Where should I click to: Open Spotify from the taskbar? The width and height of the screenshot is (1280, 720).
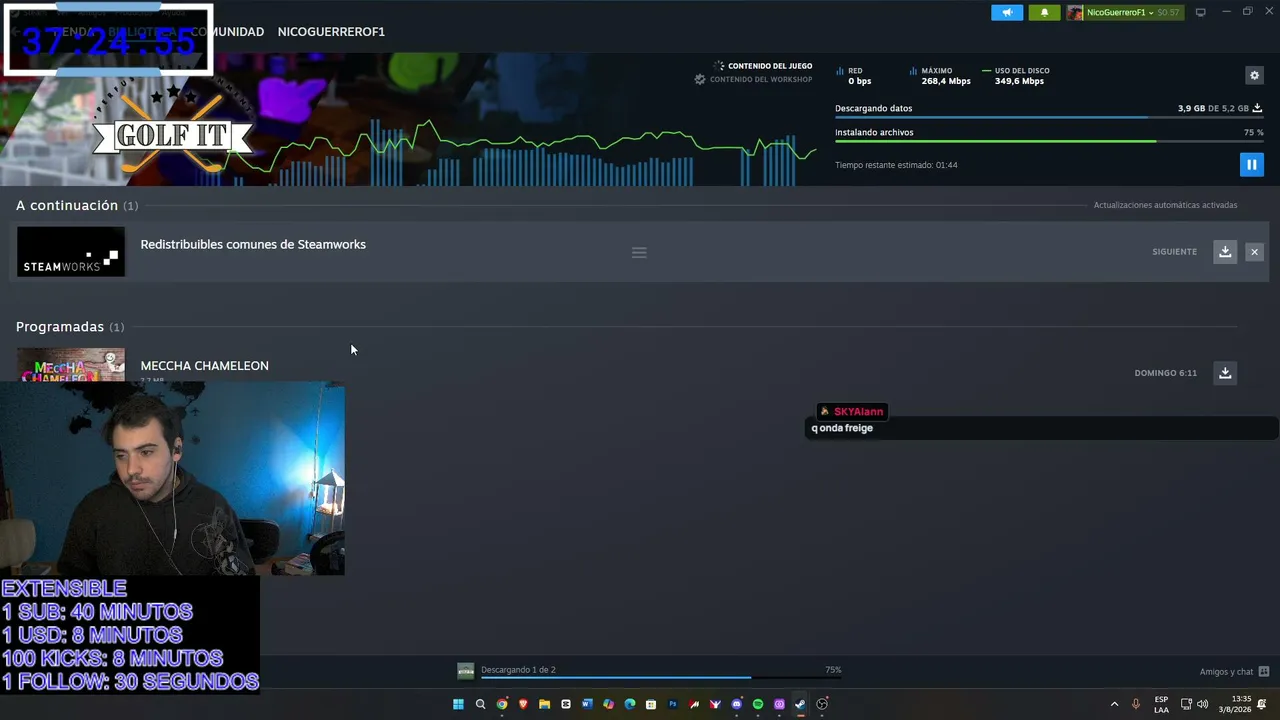coord(758,704)
